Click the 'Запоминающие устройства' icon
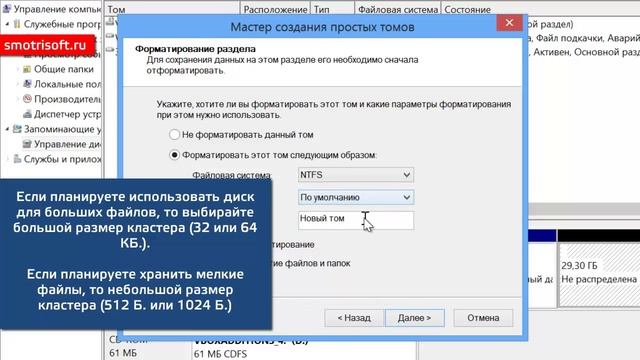The width and height of the screenshot is (640, 360). (17, 129)
